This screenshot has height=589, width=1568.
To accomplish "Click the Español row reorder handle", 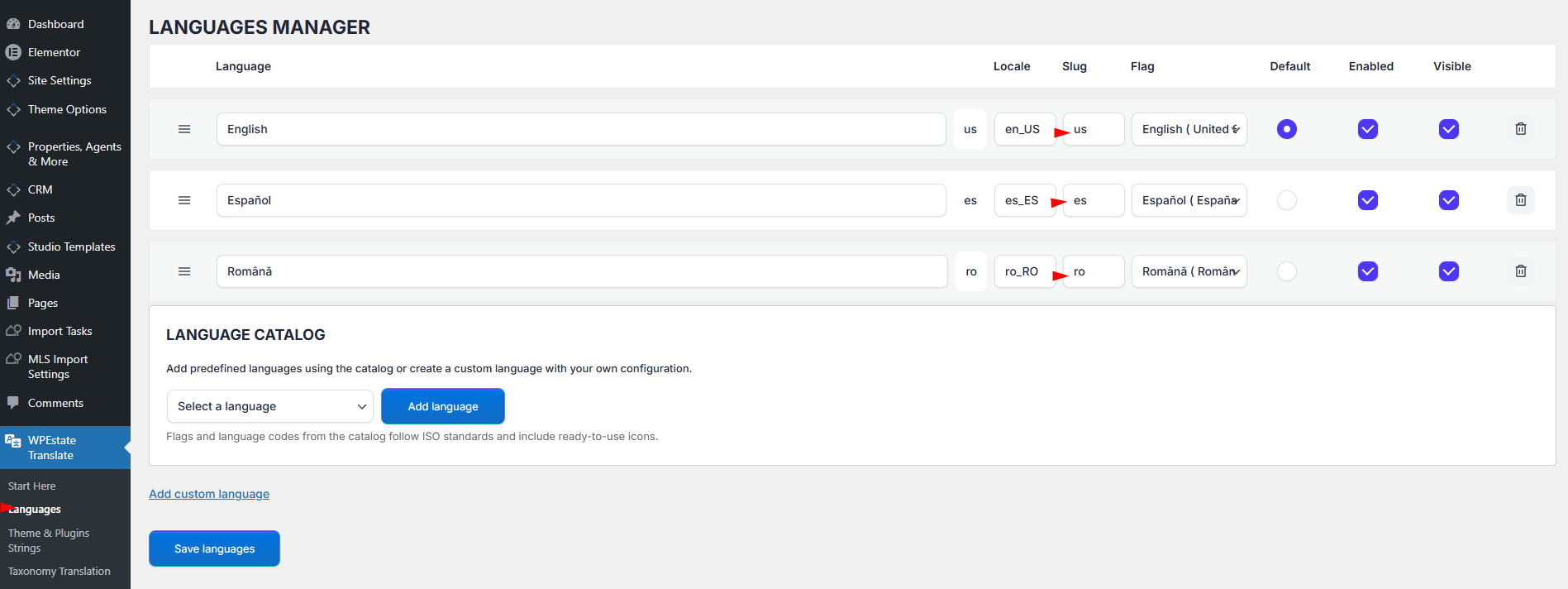I will [184, 200].
